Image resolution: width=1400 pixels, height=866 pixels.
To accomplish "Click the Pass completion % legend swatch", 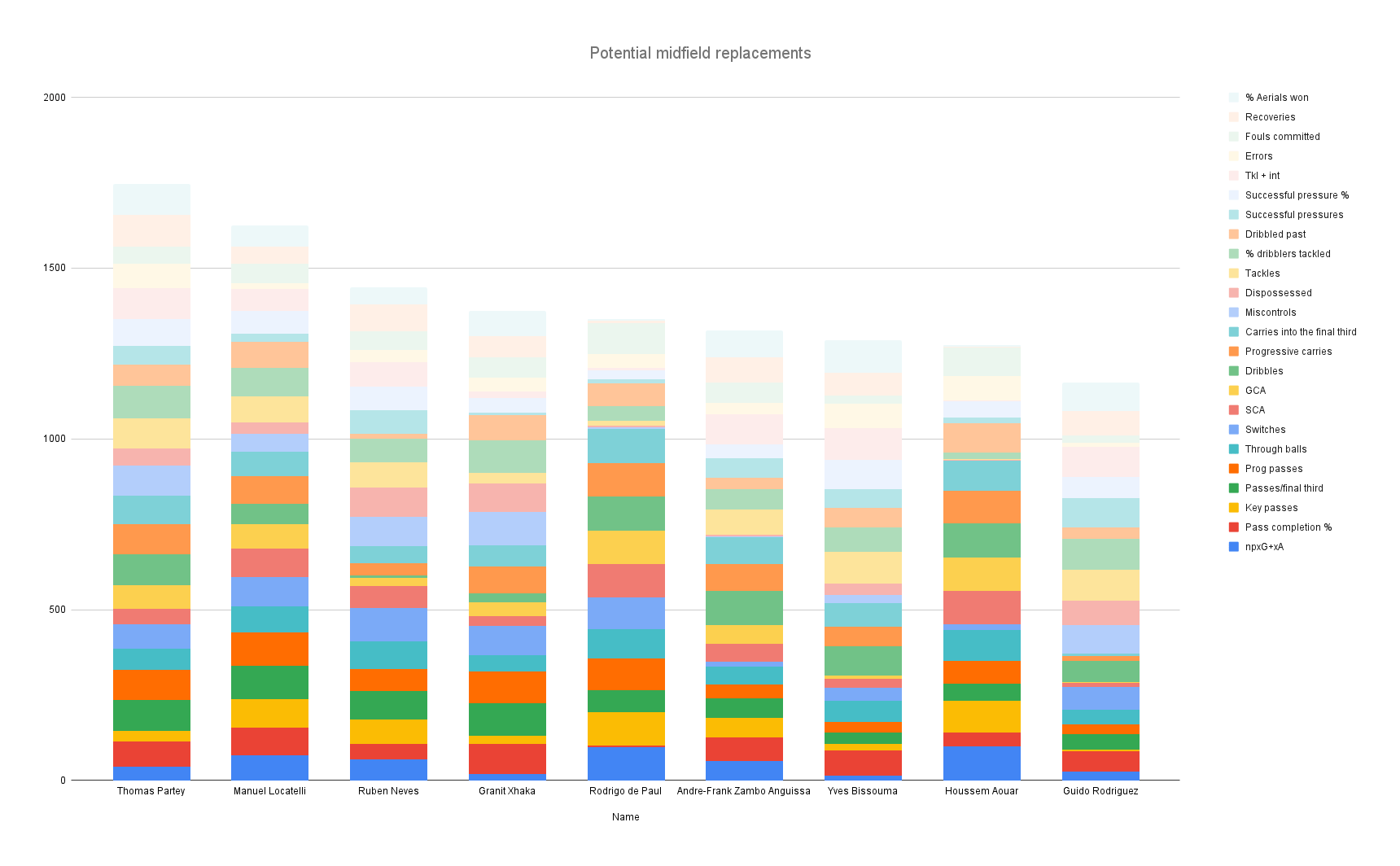I will 1234,527.
